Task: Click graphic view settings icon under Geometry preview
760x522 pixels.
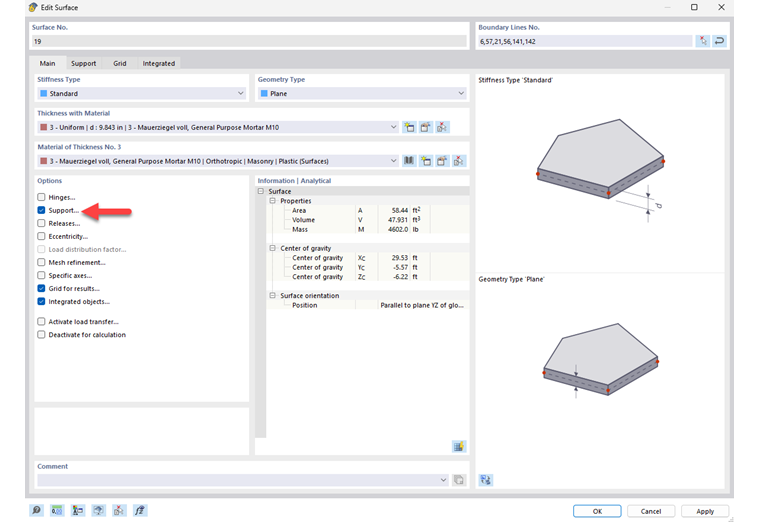Action: click(485, 480)
